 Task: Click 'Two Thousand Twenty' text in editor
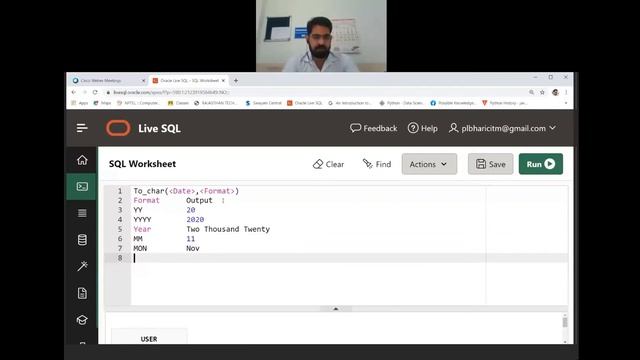click(x=228, y=229)
